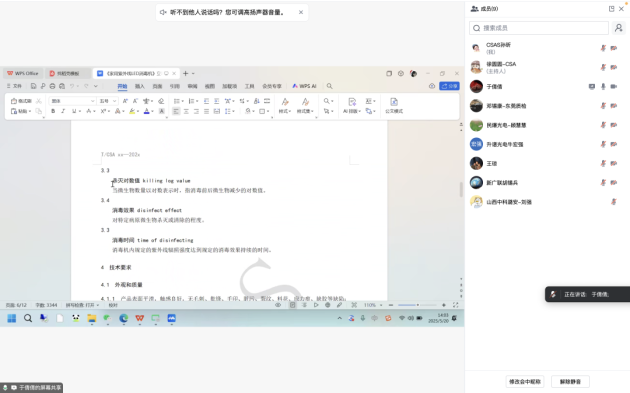Click the zoom slider in status bar
The height and width of the screenshot is (393, 630).
[417, 305]
